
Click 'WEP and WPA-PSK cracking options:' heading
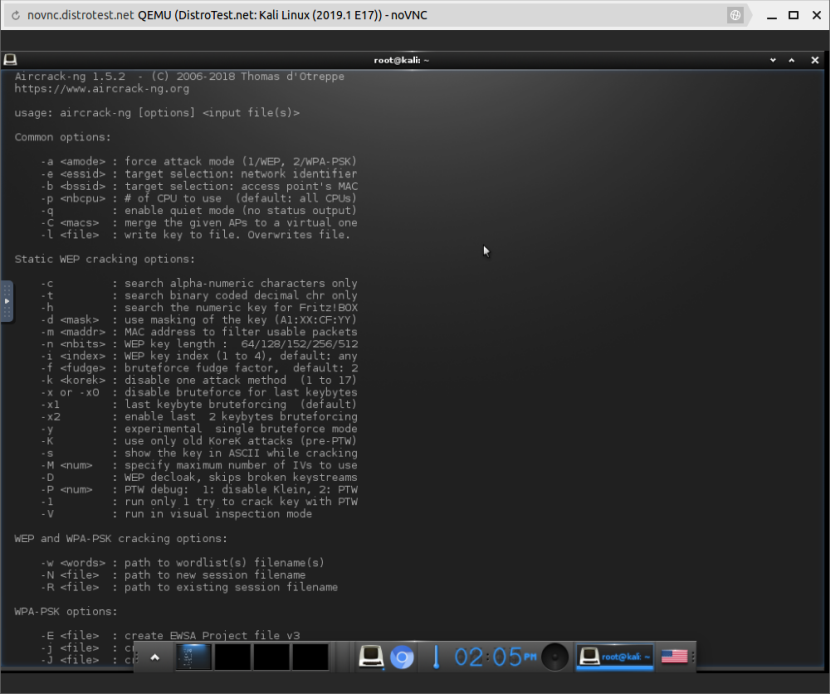click(121, 538)
